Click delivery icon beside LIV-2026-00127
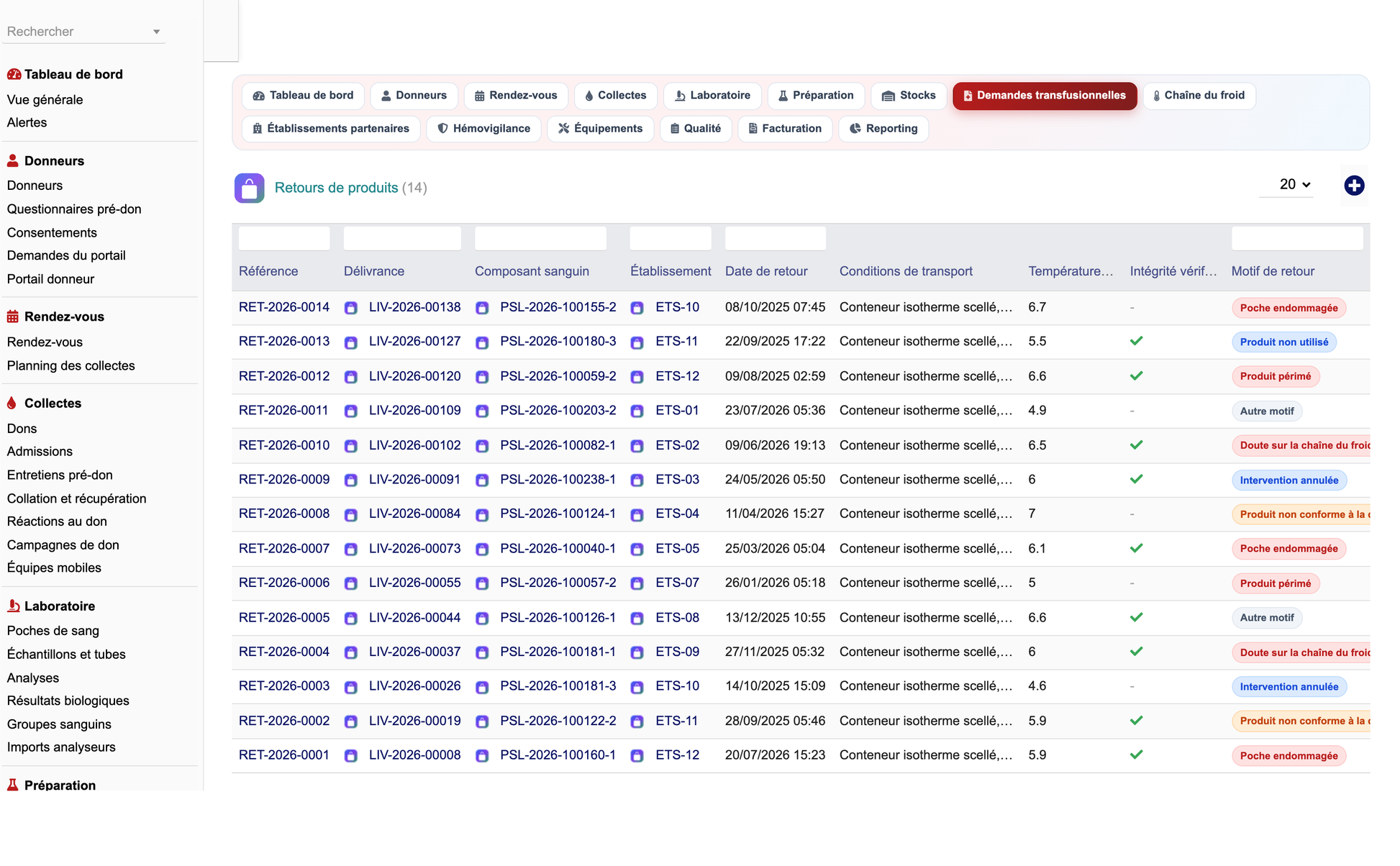The image size is (1400, 866). [x=351, y=342]
